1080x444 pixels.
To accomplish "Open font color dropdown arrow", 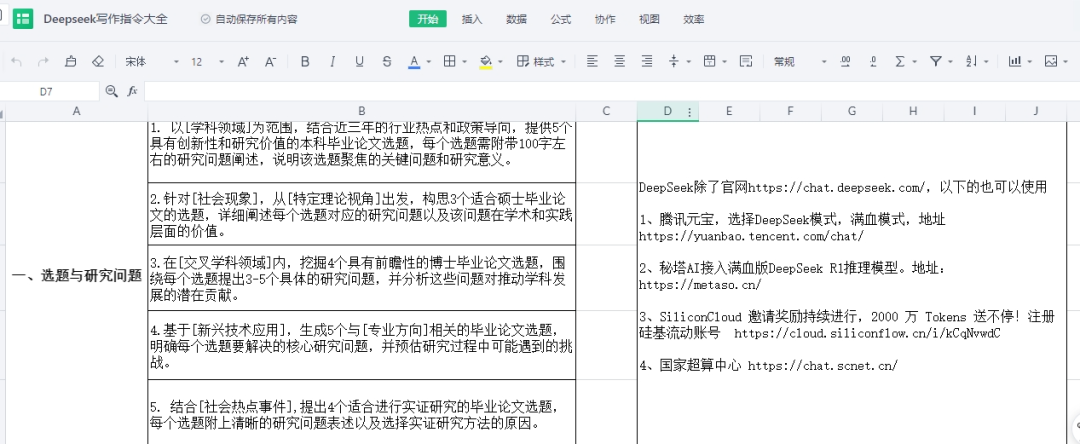I will coord(429,62).
